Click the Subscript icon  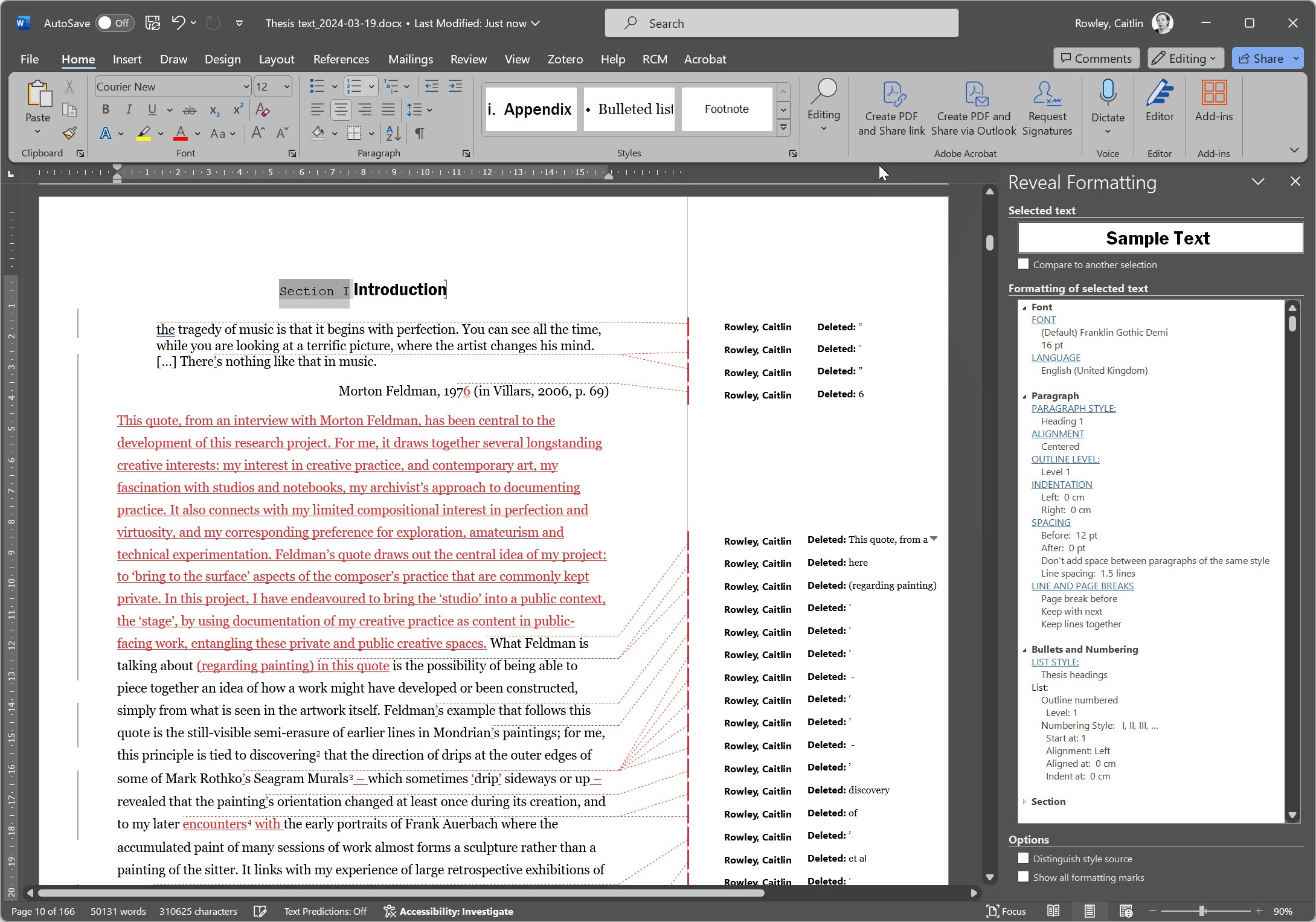214,110
